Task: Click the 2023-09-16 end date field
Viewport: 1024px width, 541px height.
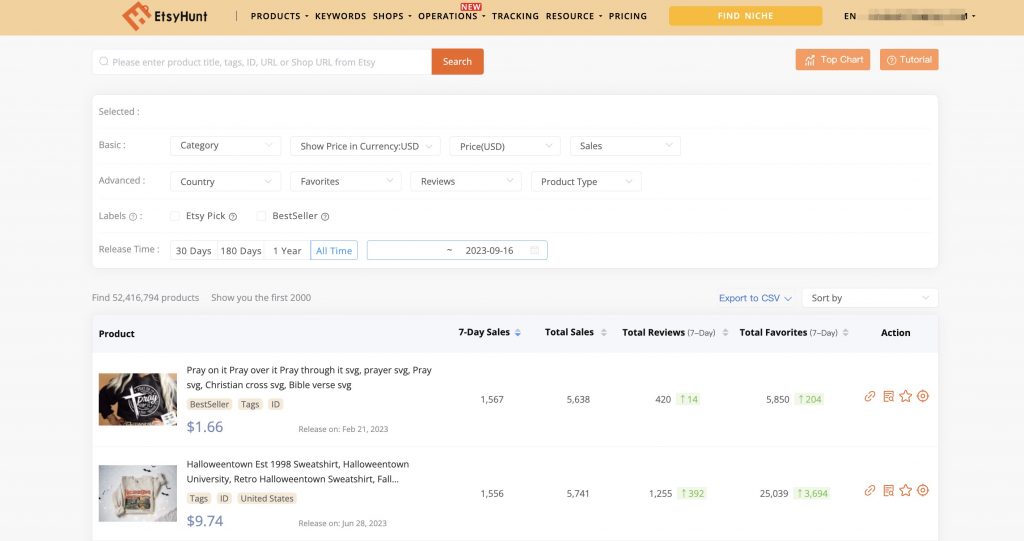Action: click(489, 250)
